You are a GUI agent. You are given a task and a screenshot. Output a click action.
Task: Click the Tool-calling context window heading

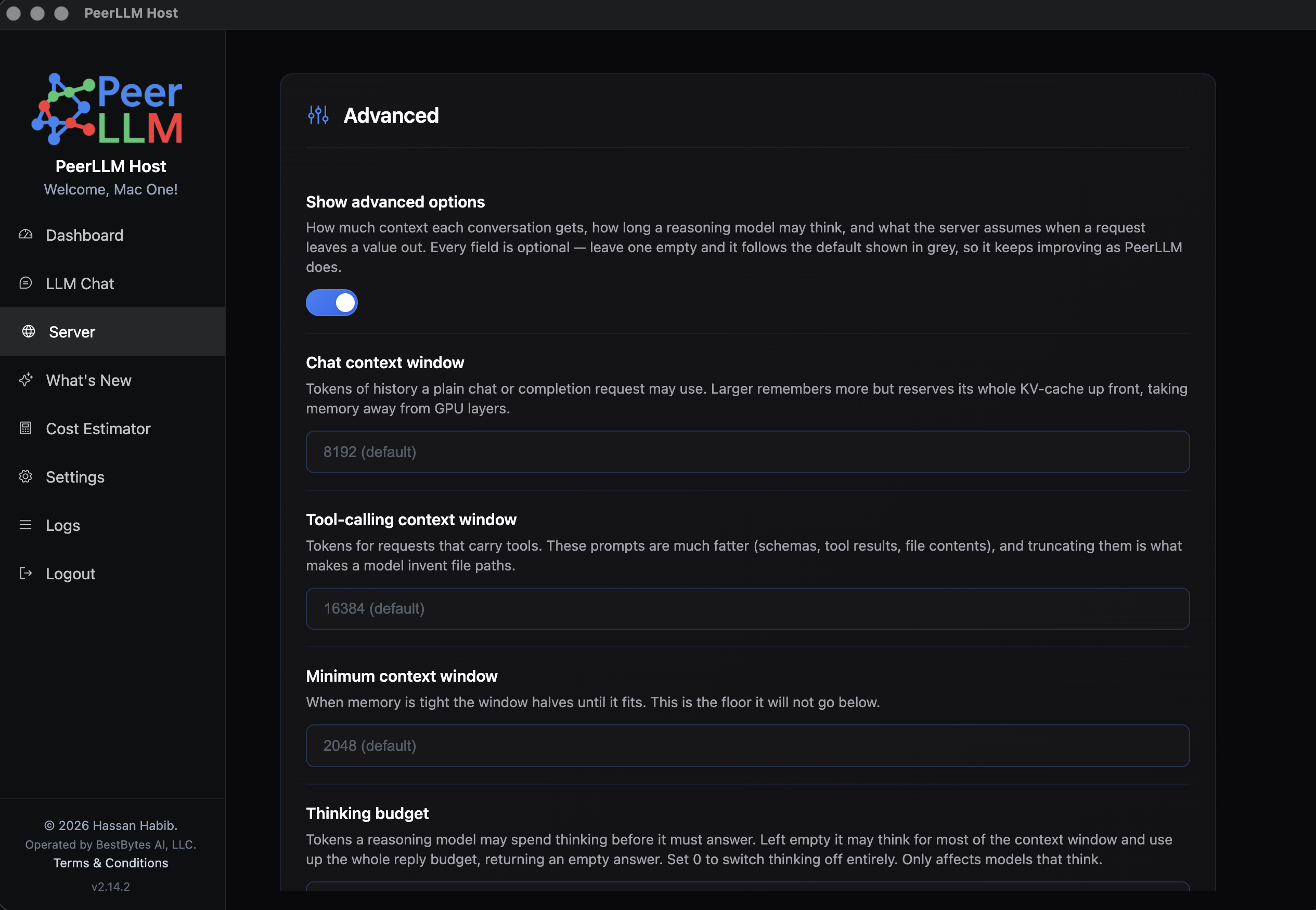tap(411, 519)
